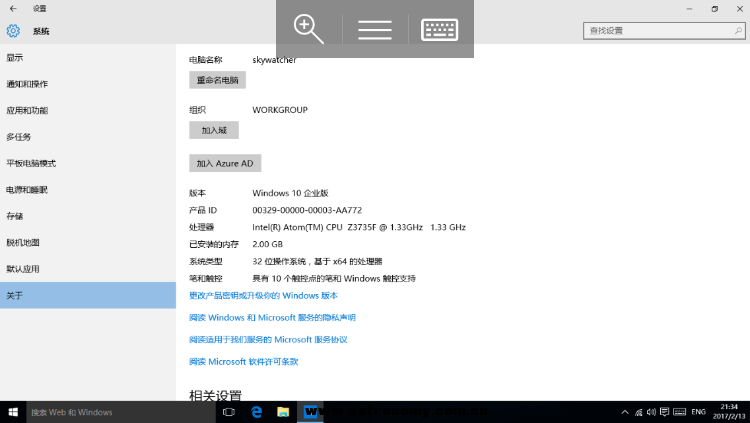Click the touch keyboard icon in tray
Image resolution: width=750 pixels, height=423 pixels.
pyautogui.click(x=679, y=412)
